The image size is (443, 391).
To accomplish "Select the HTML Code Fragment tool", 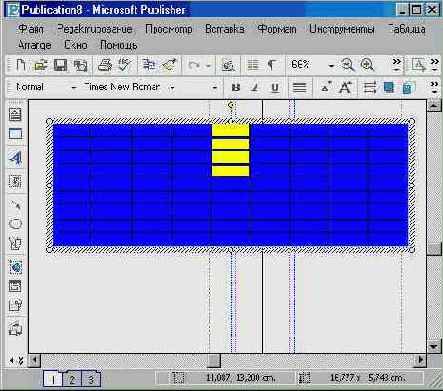I will tap(15, 305).
